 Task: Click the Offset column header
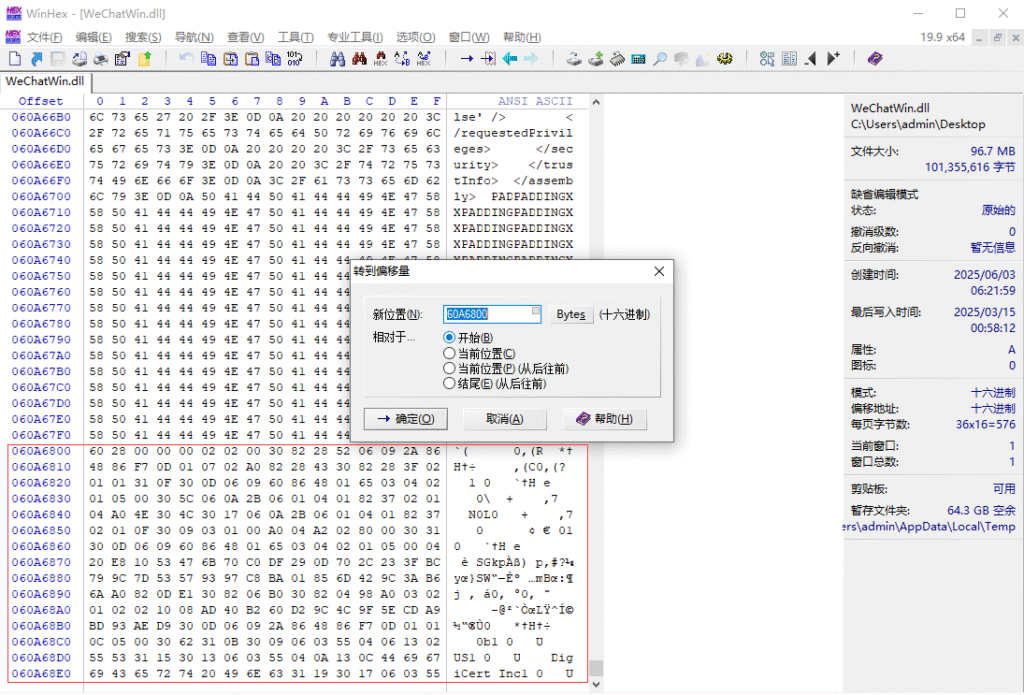click(x=40, y=101)
